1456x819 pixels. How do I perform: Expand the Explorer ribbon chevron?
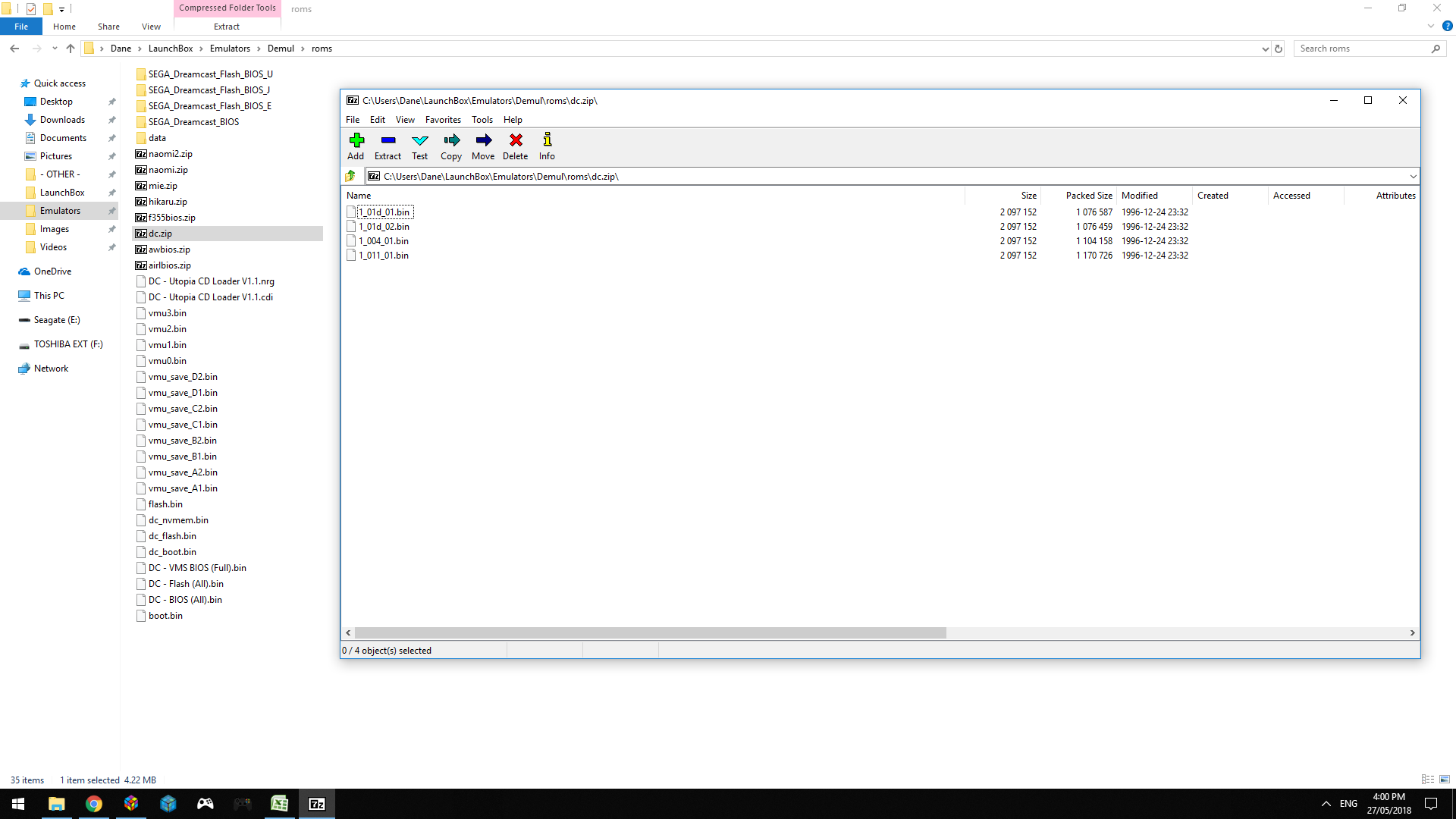point(1431,26)
